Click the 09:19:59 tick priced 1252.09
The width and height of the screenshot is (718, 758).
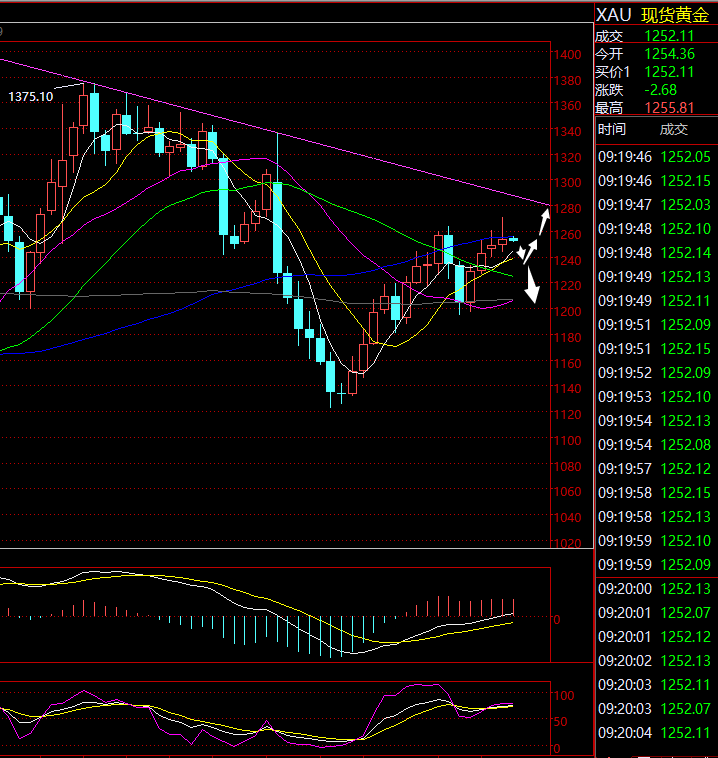point(654,565)
